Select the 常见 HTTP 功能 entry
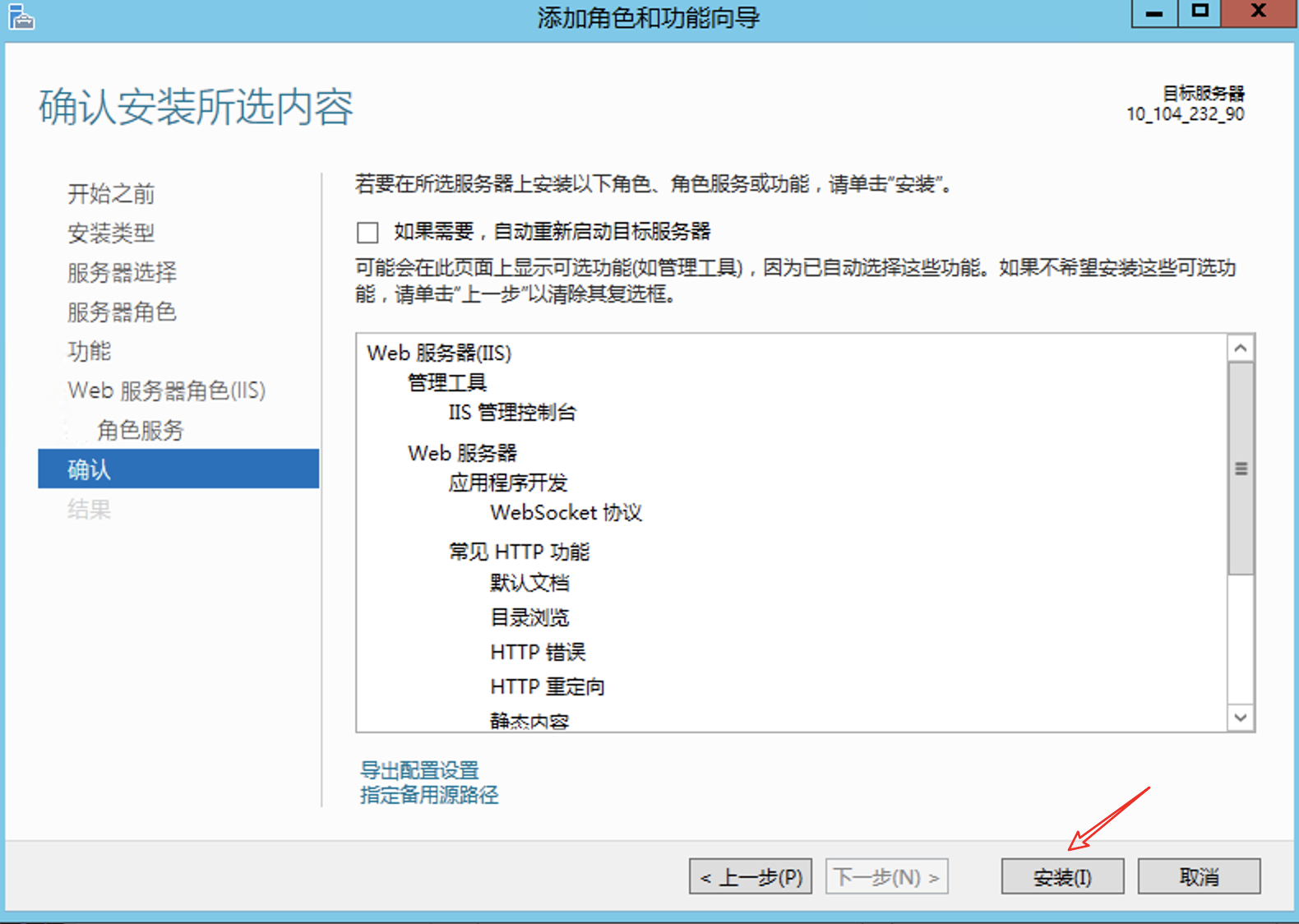Screen dimensions: 1299x924 click(x=519, y=552)
